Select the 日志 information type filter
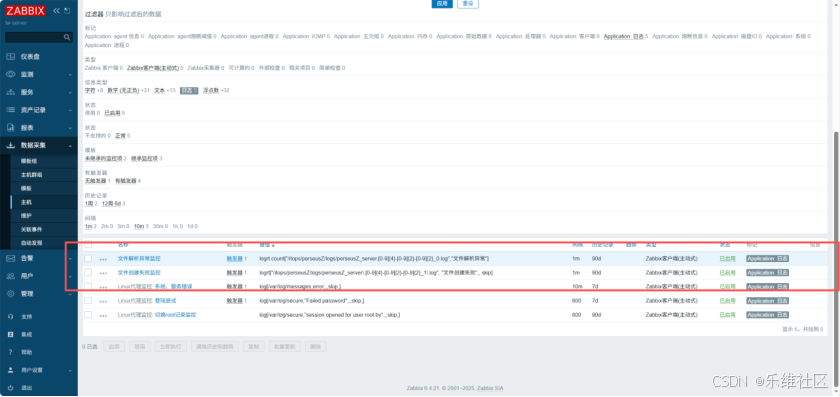 click(189, 91)
